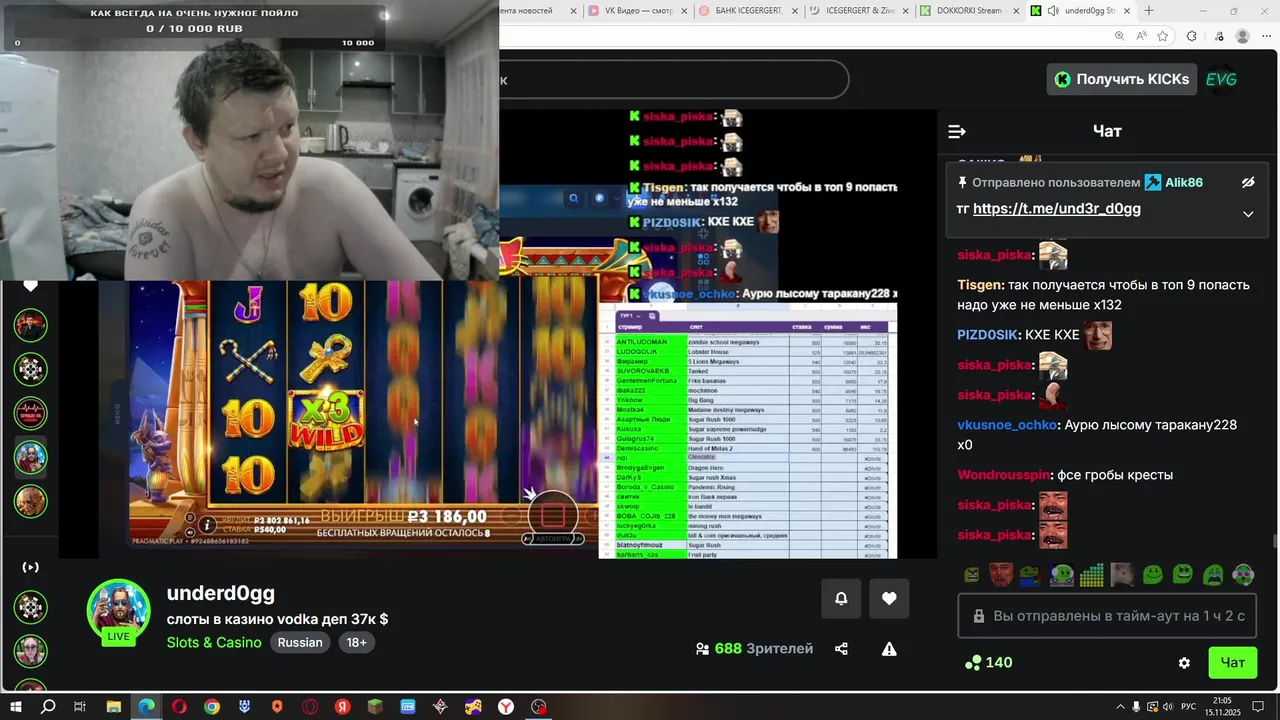The image size is (1280, 720).
Task: Click the zoom magnifier in address bar
Action: tap(1119, 36)
